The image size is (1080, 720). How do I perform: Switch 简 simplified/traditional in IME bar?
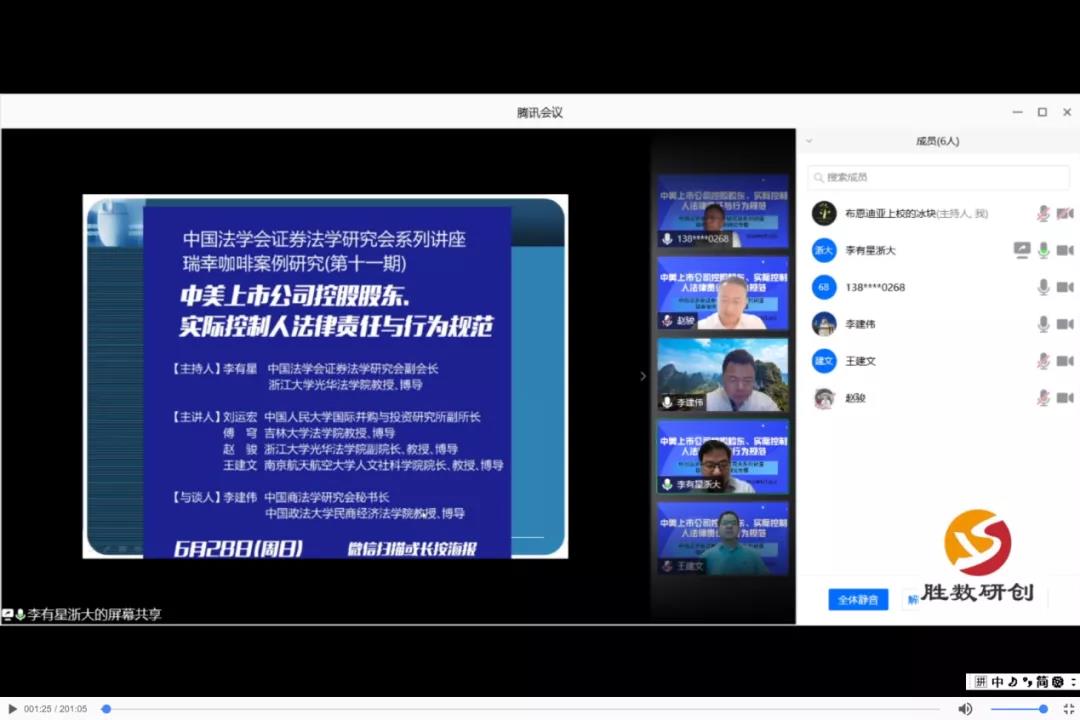click(1041, 682)
